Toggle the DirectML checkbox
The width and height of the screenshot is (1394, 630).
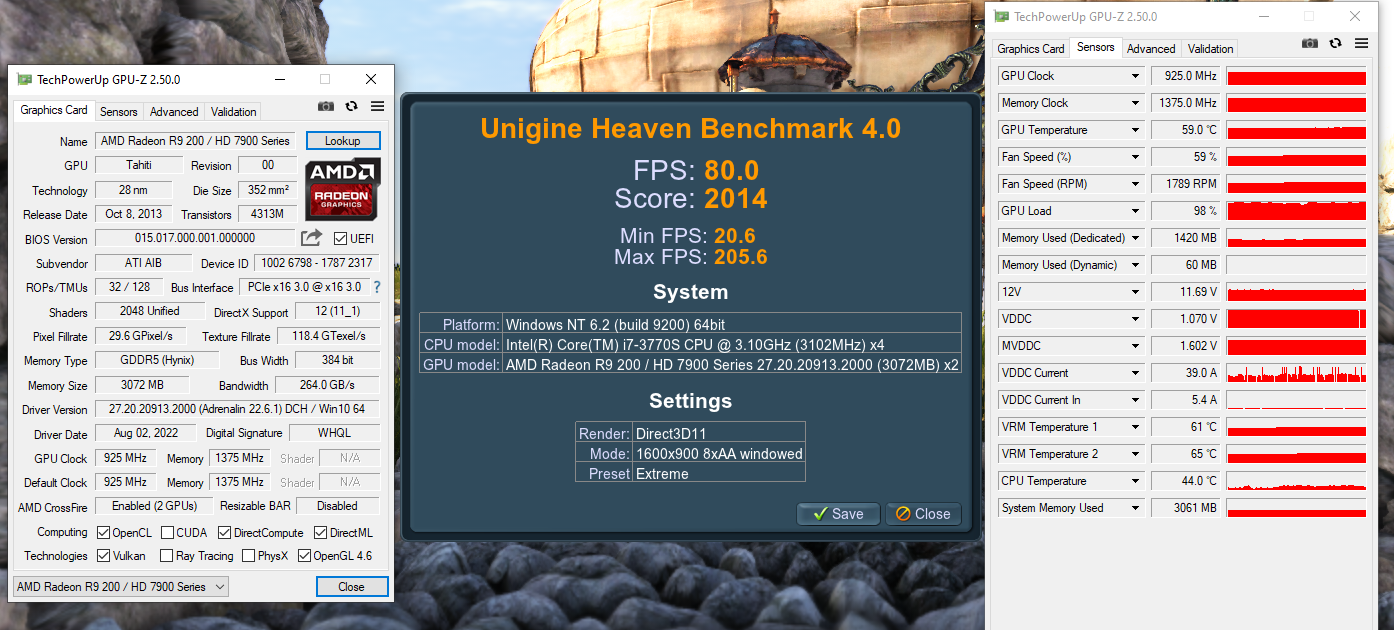321,533
